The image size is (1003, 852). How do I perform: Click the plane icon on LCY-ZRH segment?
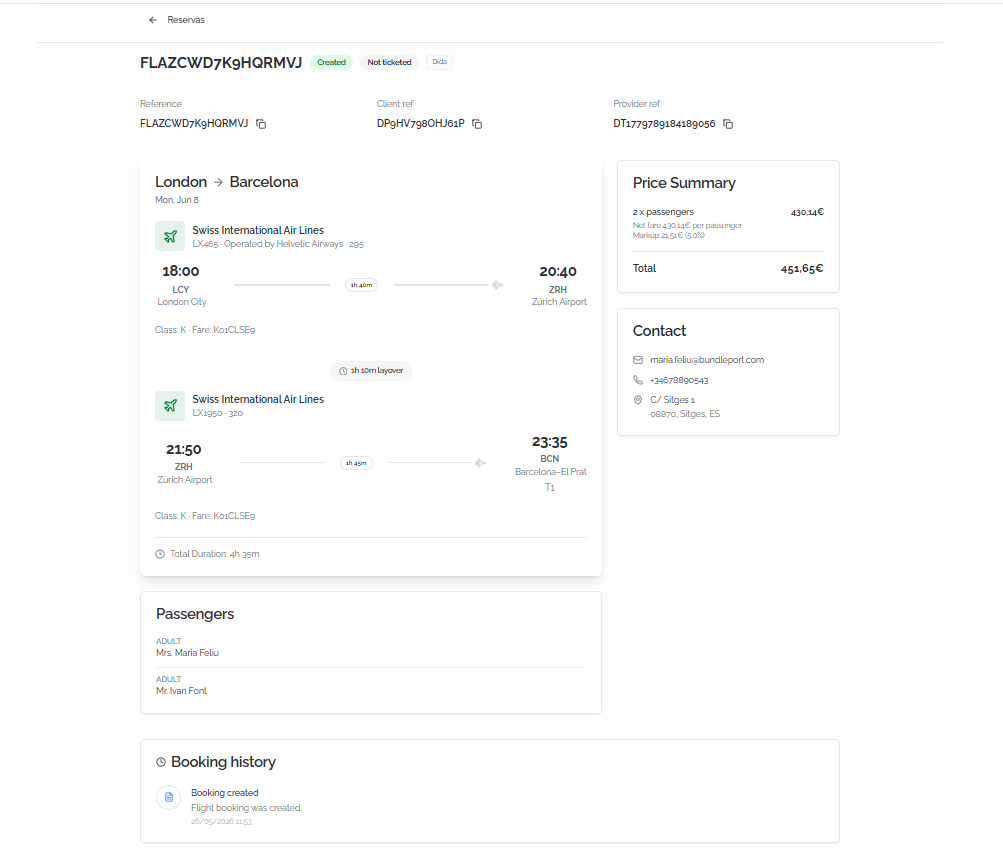coord(497,285)
